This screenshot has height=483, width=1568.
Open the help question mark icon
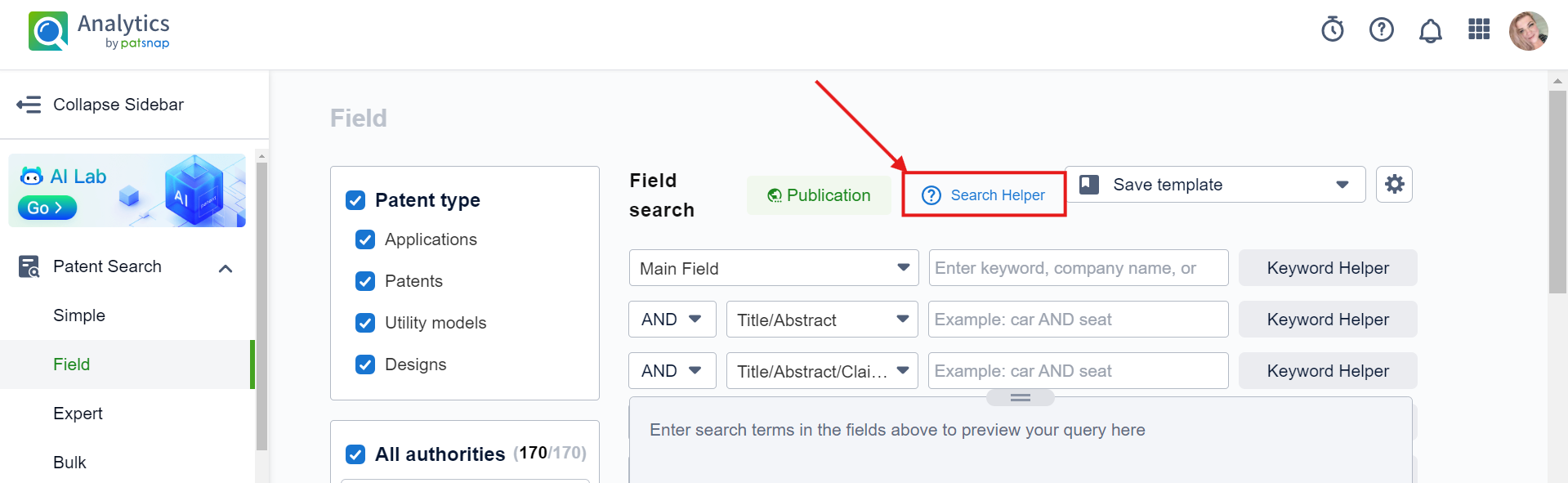pyautogui.click(x=1381, y=30)
